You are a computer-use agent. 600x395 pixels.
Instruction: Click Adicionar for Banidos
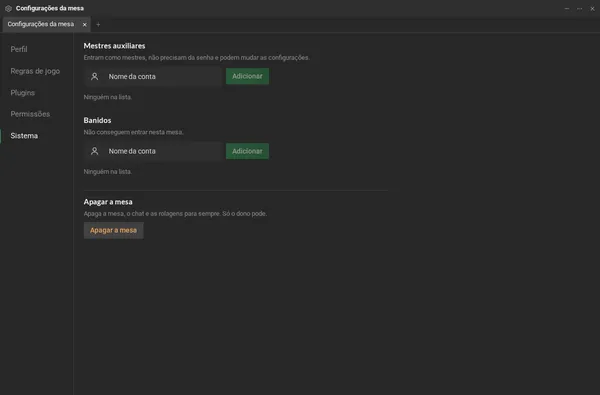pos(247,151)
